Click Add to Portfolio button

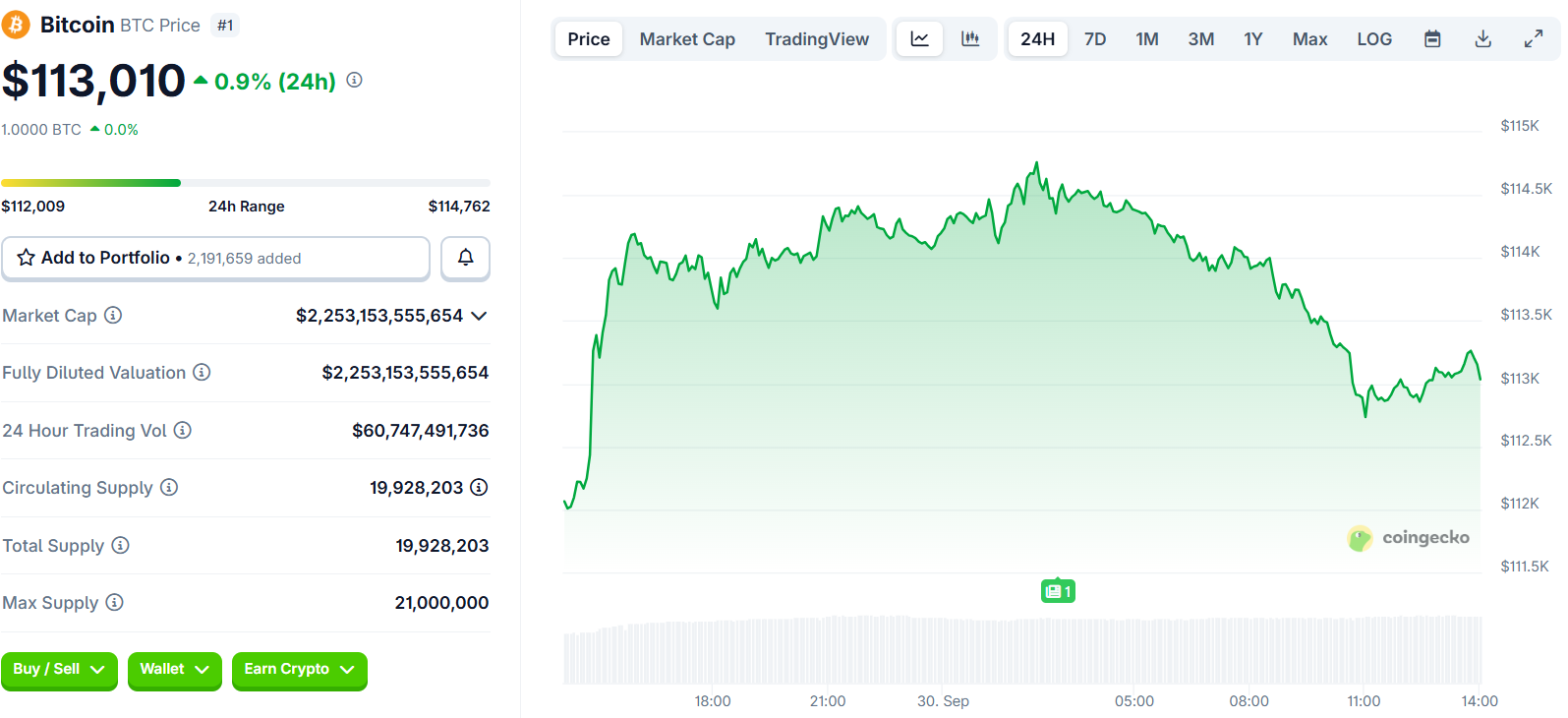[215, 258]
